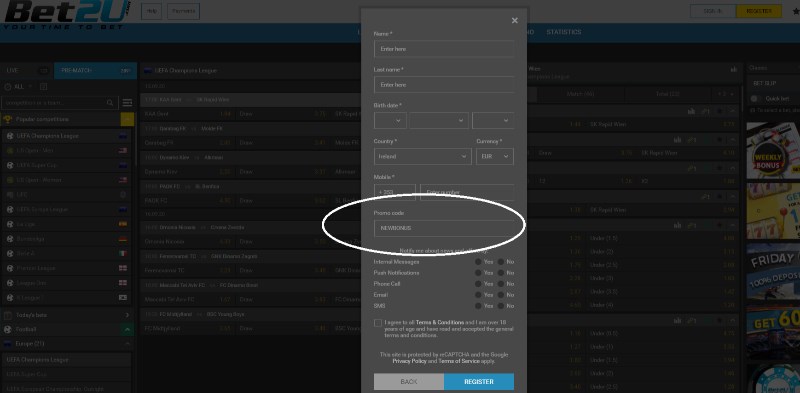800x393 pixels.
Task: Click the search magnifier icon
Action: click(110, 103)
